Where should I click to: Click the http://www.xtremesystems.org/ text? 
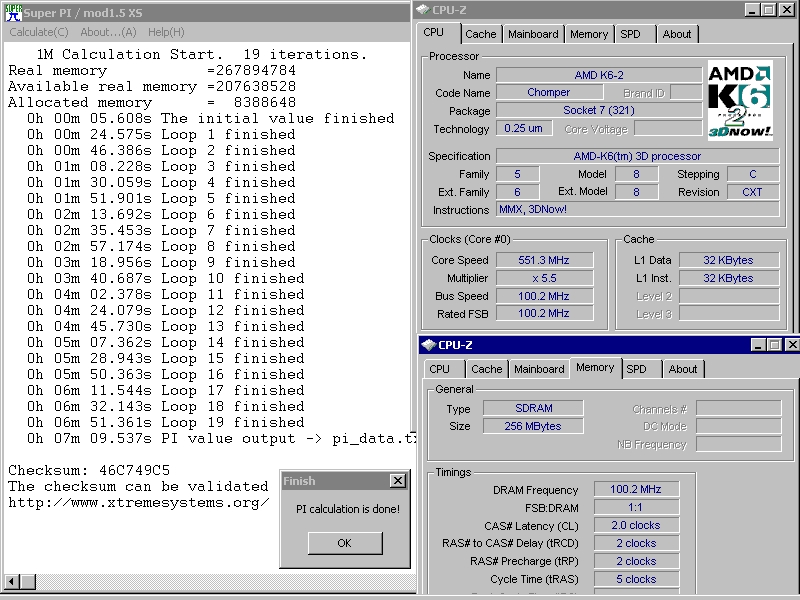click(138, 503)
